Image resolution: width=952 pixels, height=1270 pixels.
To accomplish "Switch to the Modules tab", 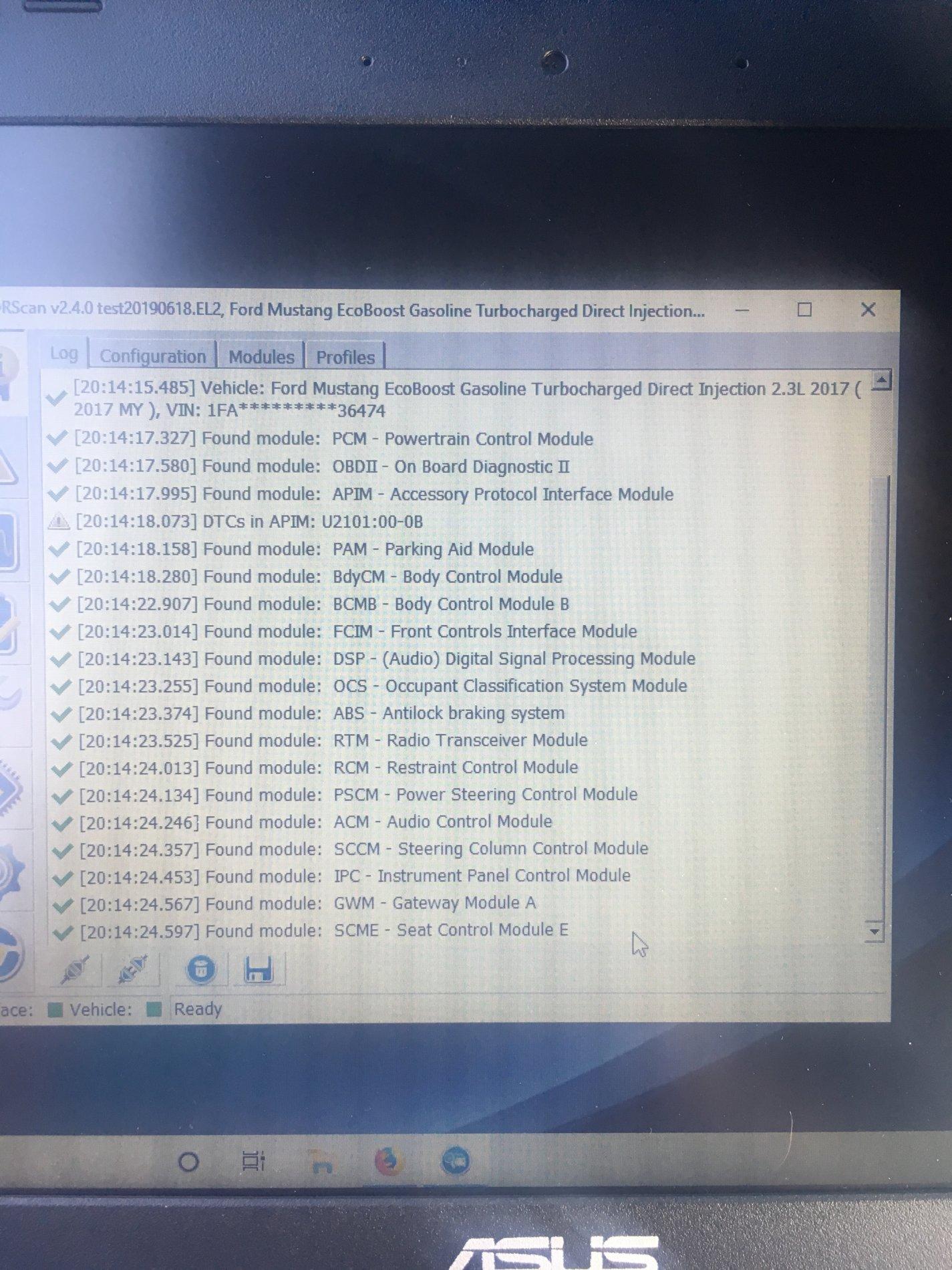I will (261, 356).
